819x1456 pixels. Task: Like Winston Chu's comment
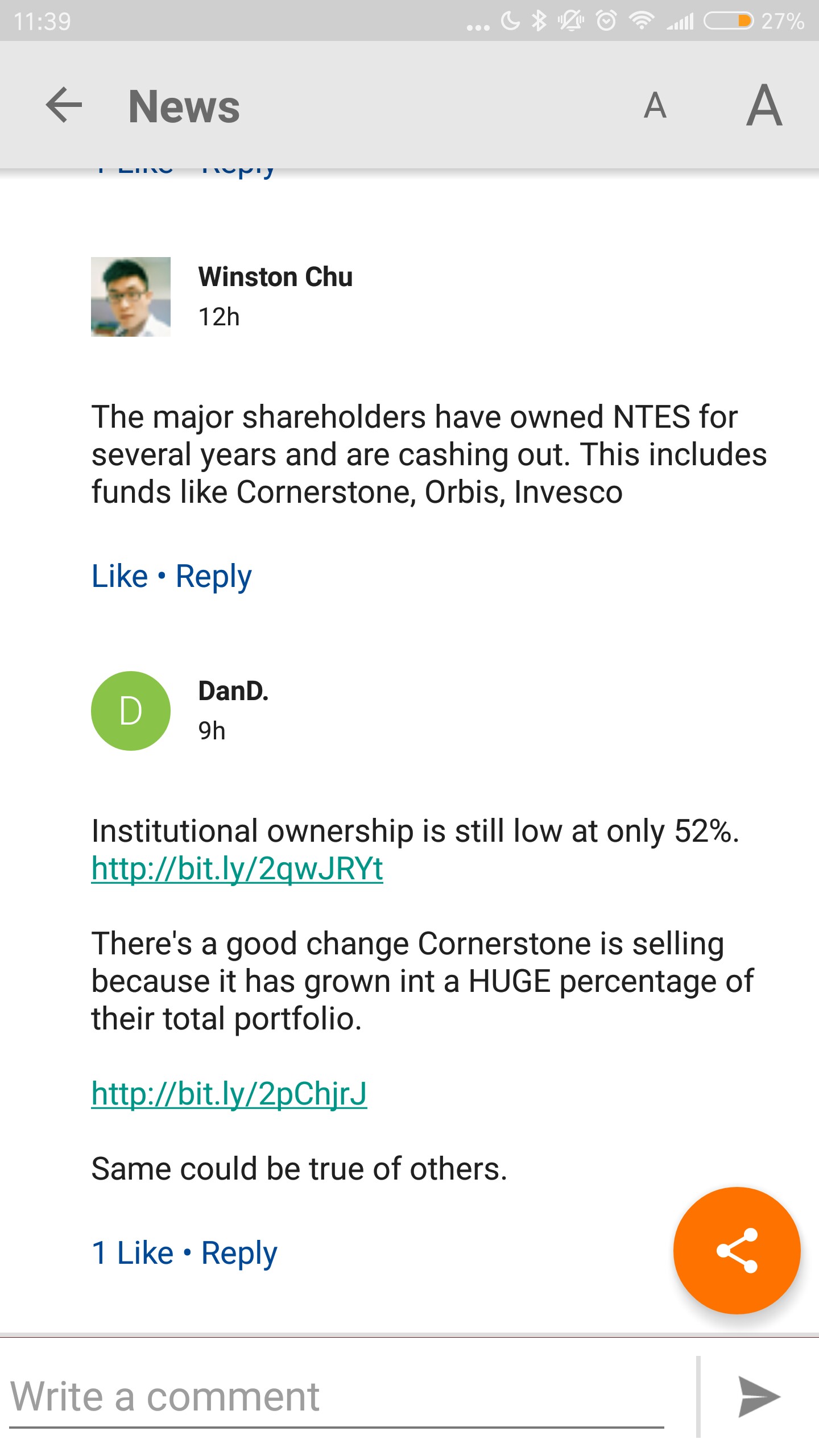click(120, 576)
